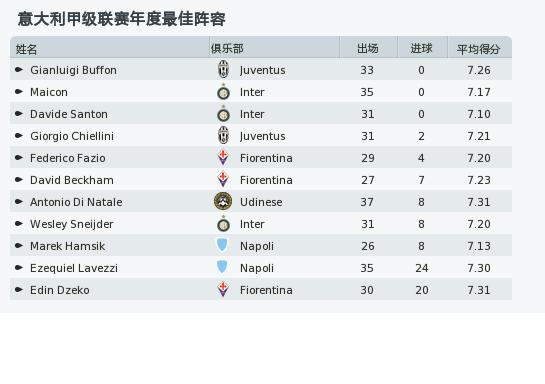Sort by the 平均得分 column header
Screen dimensions: 545x384
click(x=478, y=49)
